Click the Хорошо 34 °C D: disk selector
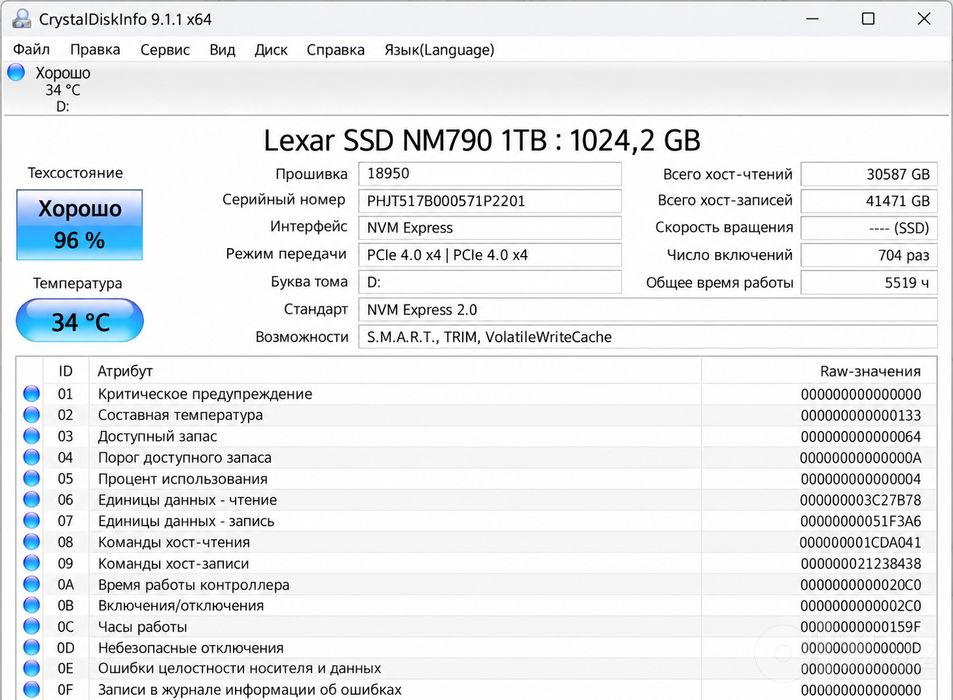 coord(51,89)
